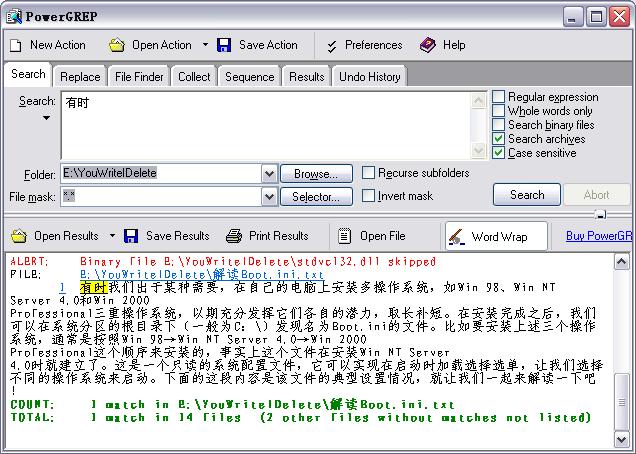Toggle Word Wrap with its icon

[x=457, y=237]
